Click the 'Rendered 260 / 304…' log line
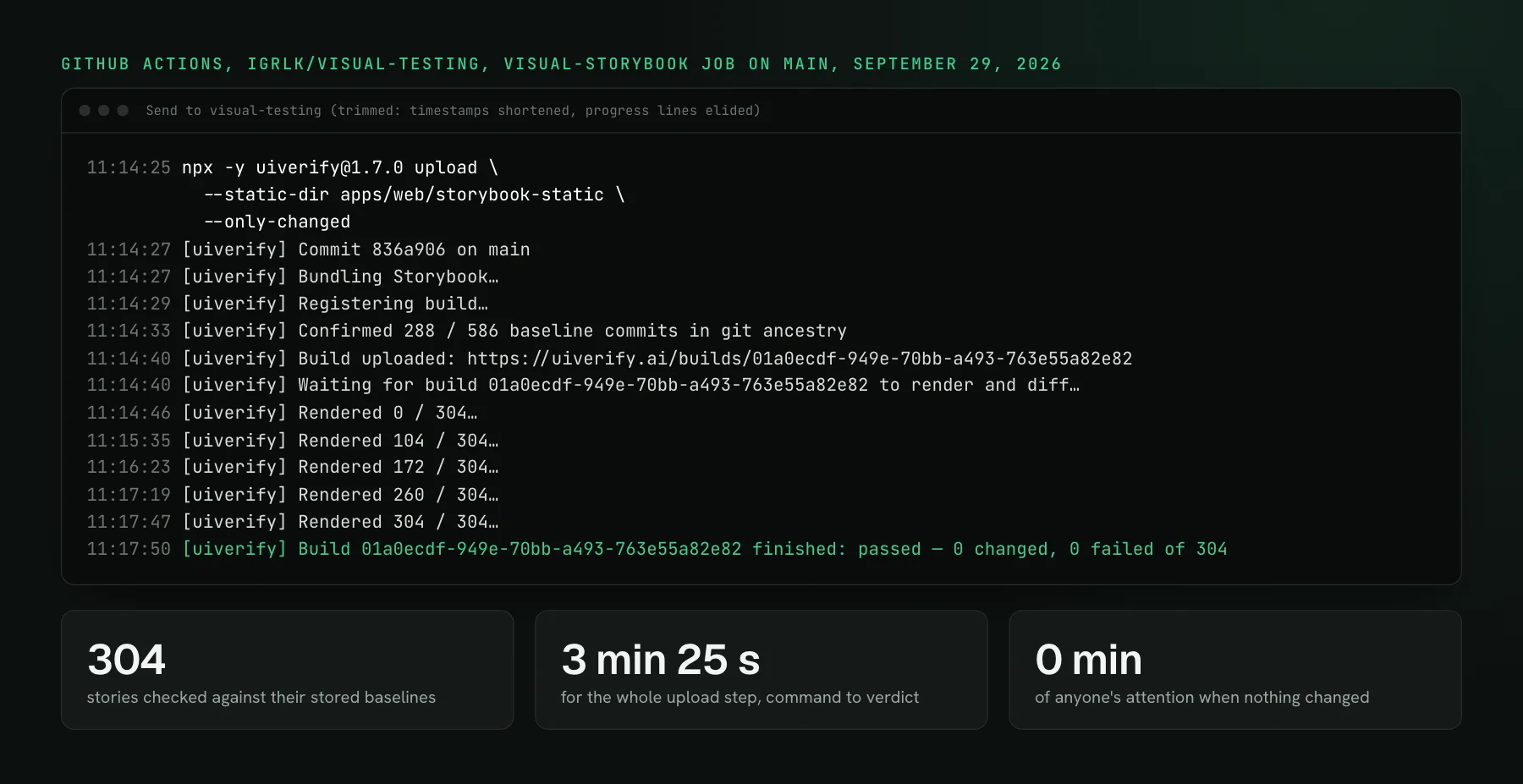 click(340, 495)
